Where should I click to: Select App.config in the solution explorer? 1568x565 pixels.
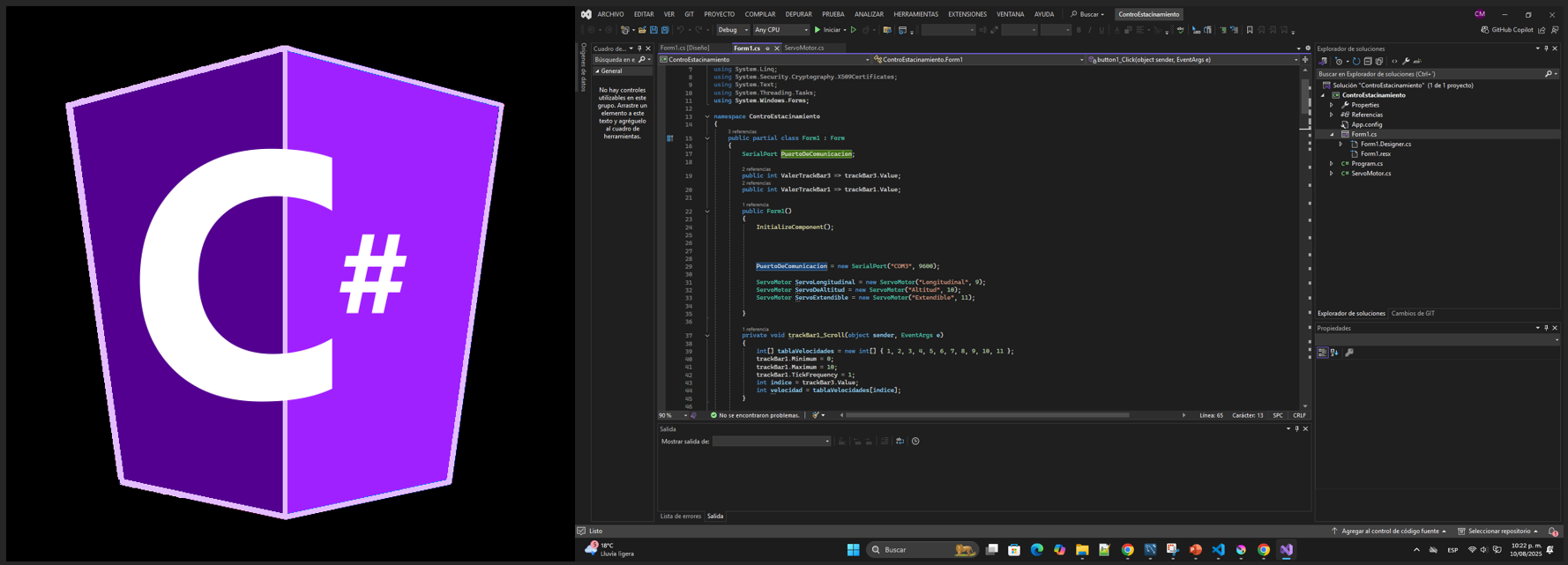pos(1367,124)
